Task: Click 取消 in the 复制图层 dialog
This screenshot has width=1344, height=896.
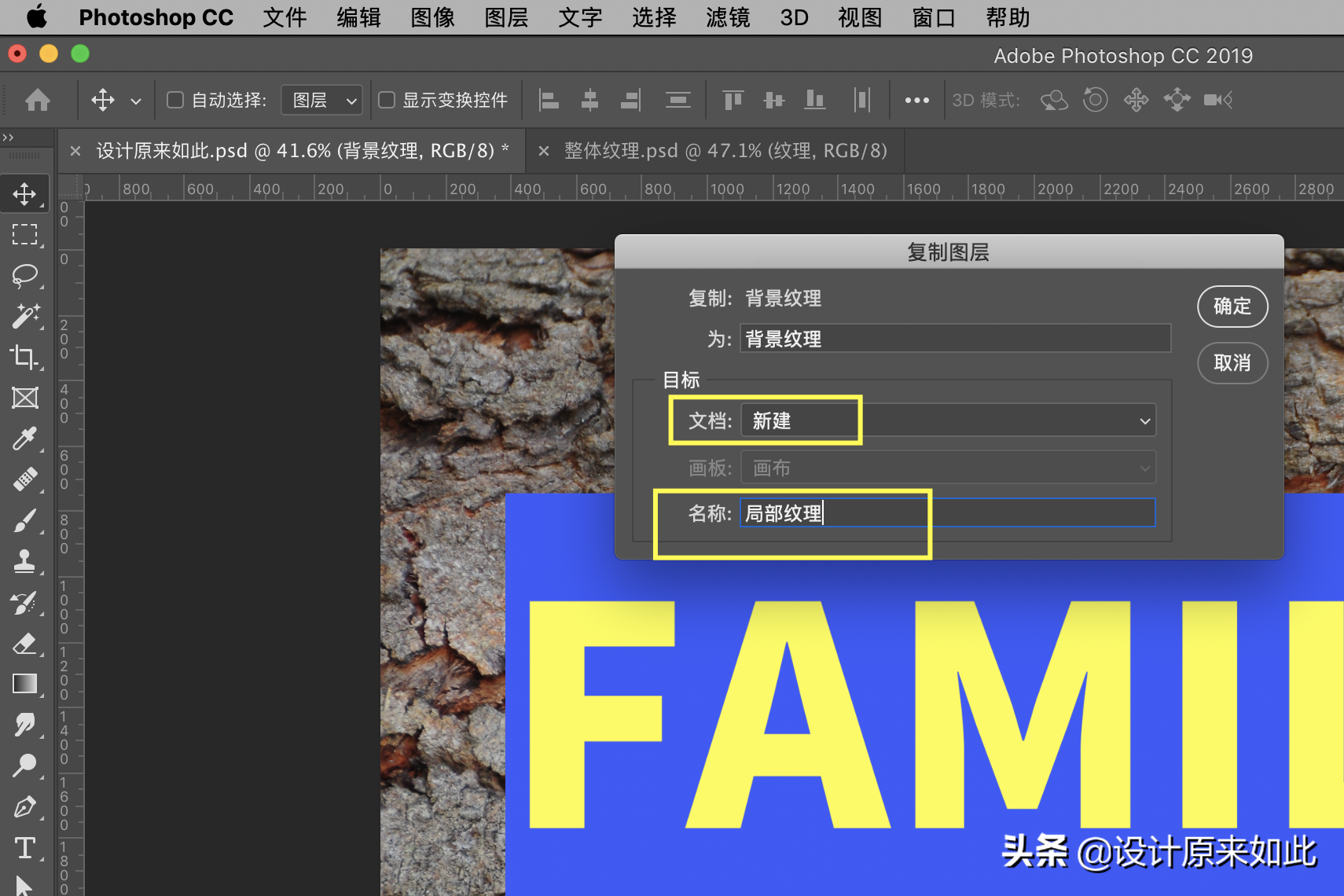Action: point(1232,362)
